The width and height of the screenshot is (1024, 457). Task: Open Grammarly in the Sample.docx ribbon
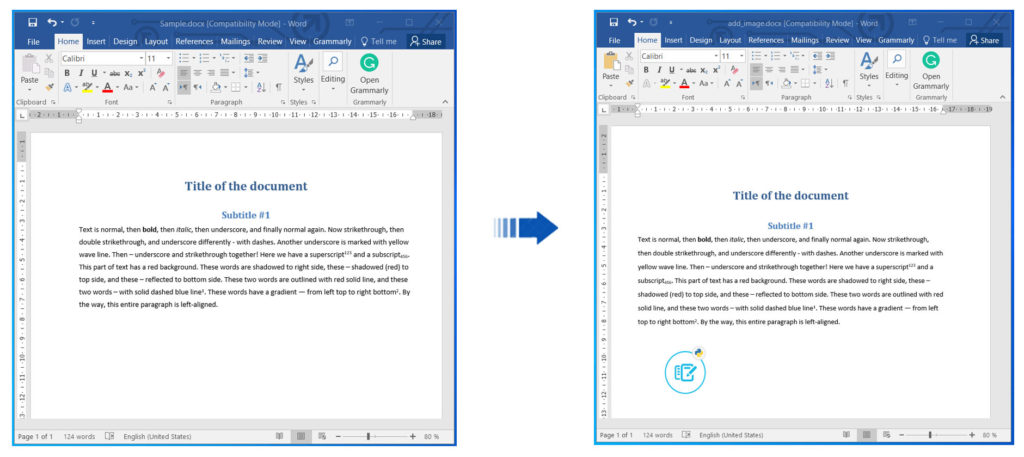pyautogui.click(x=369, y=71)
